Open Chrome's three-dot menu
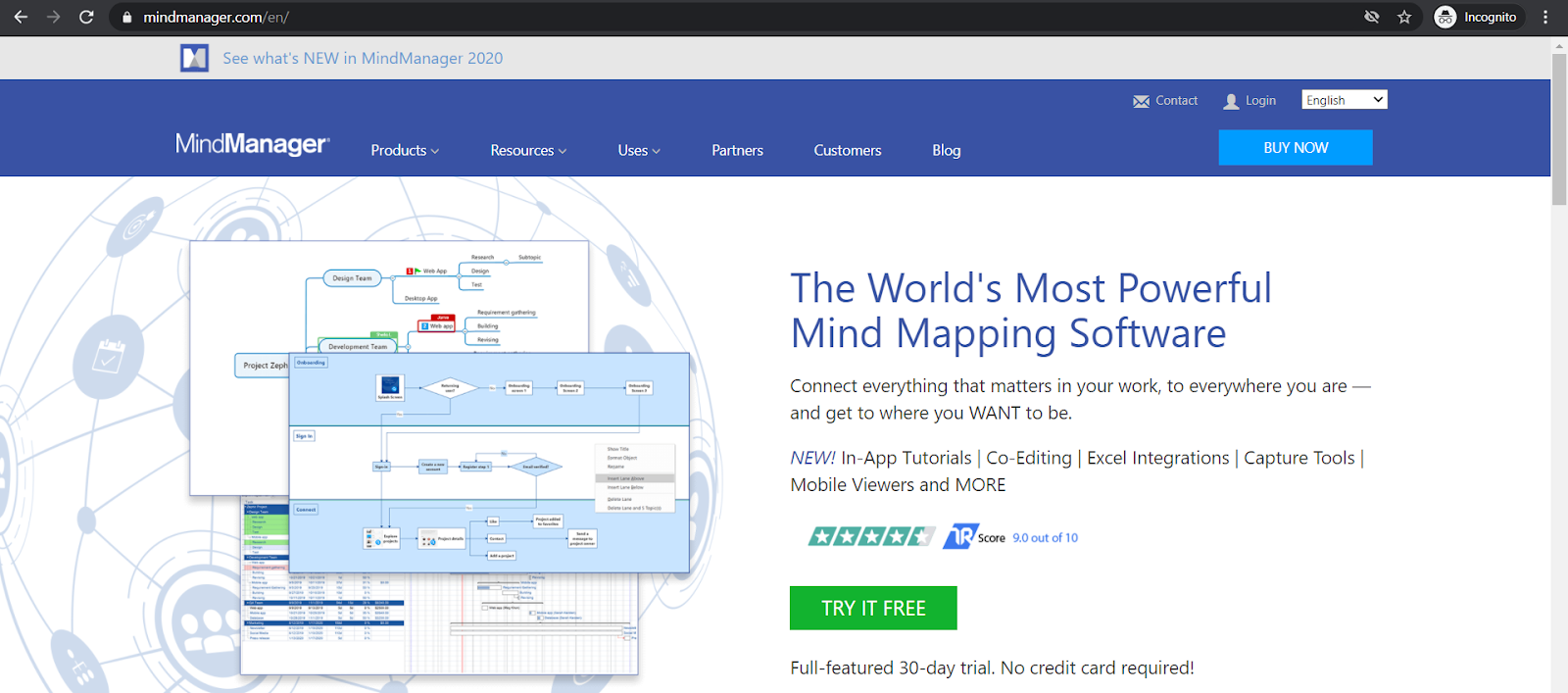This screenshot has width=1568, height=693. click(1545, 17)
